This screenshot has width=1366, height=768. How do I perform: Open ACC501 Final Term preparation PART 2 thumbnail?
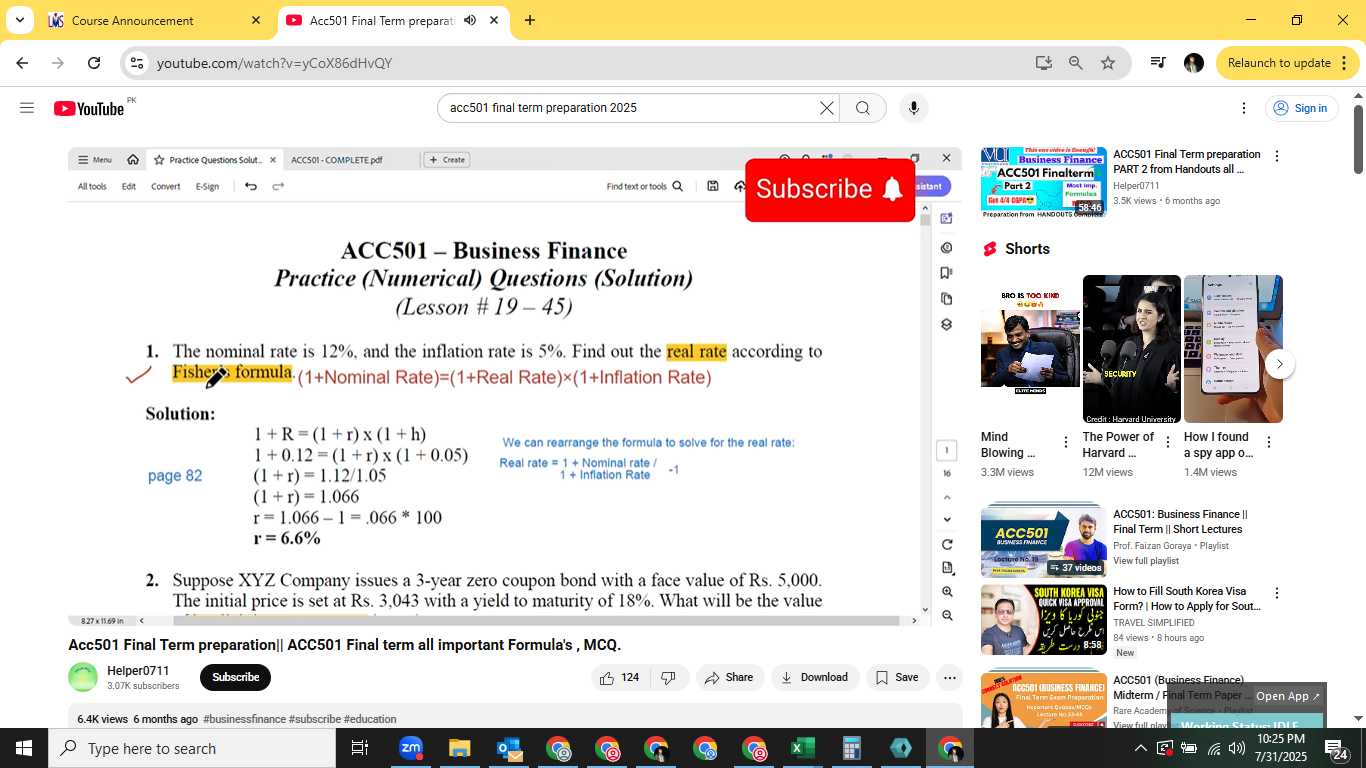(1043, 182)
